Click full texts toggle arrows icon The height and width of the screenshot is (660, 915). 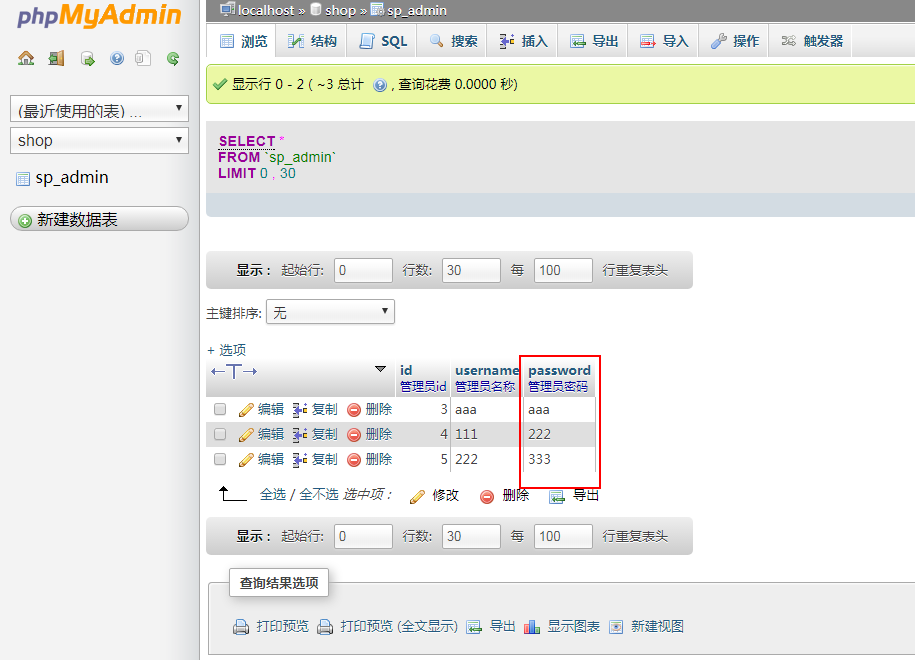[x=234, y=371]
